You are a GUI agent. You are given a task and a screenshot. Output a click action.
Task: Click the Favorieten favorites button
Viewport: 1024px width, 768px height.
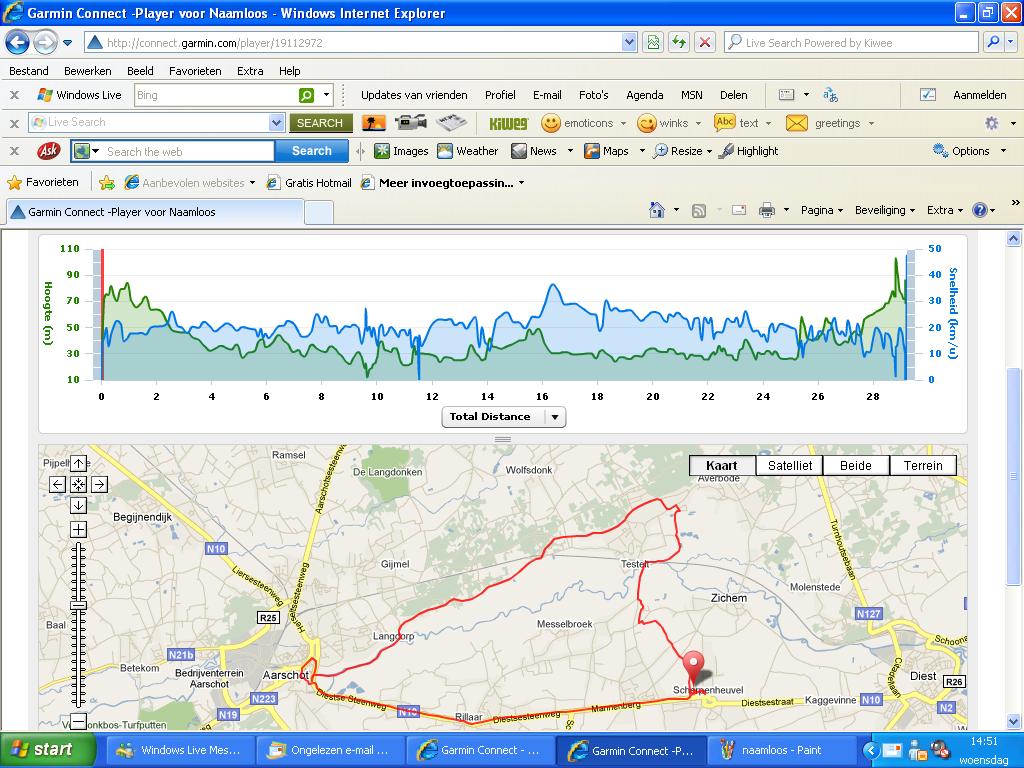(x=43, y=183)
